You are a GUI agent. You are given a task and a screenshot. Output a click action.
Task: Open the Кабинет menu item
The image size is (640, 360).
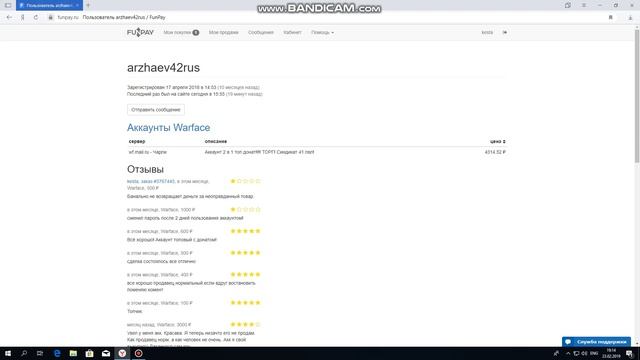tap(292, 32)
